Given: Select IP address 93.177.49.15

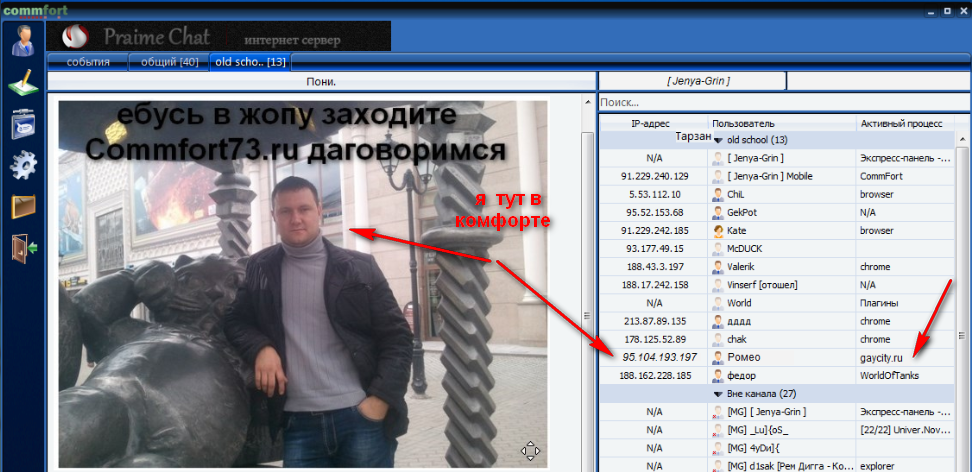Looking at the screenshot, I should 654,249.
